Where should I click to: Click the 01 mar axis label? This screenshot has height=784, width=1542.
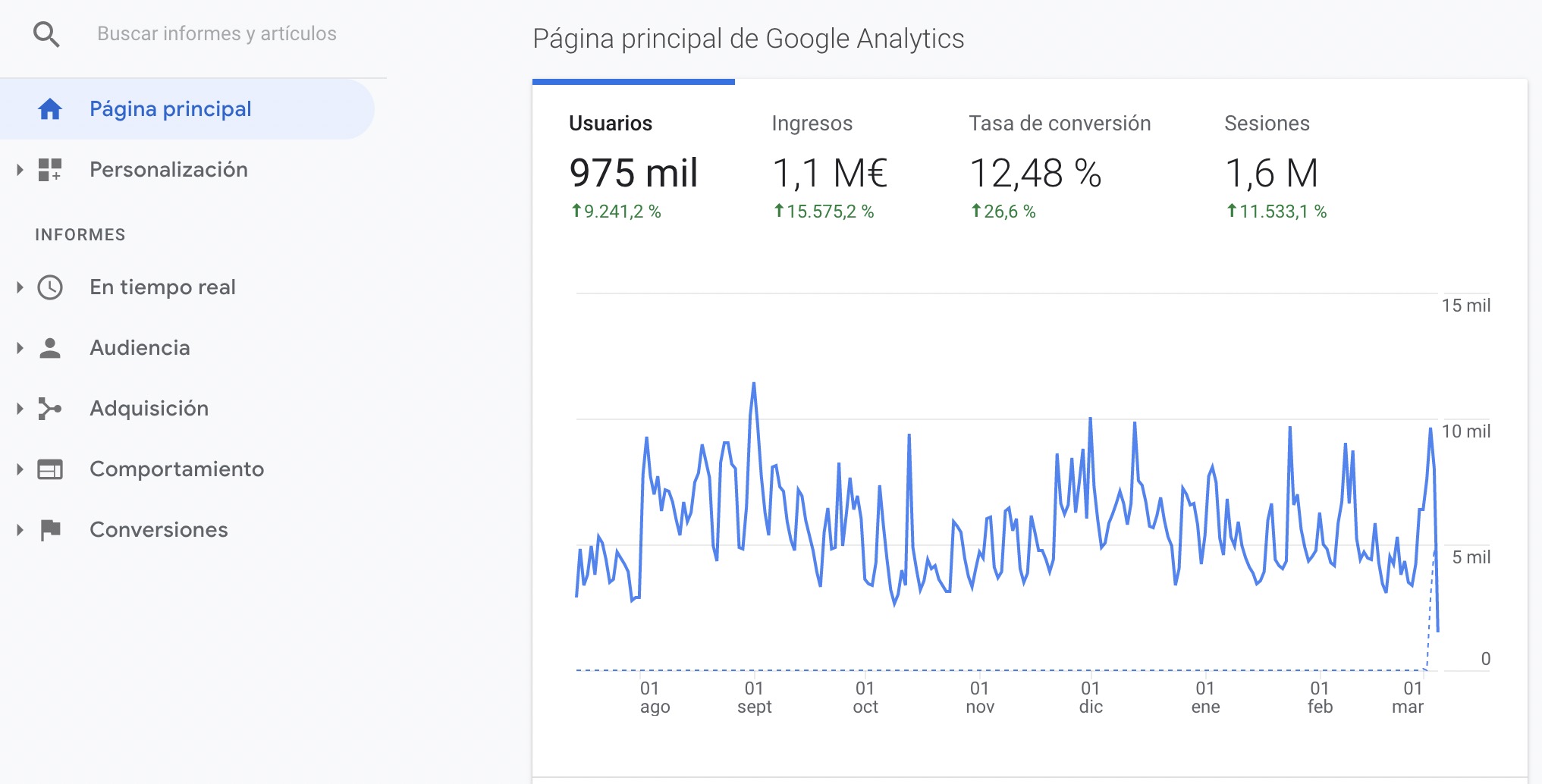point(1408,698)
